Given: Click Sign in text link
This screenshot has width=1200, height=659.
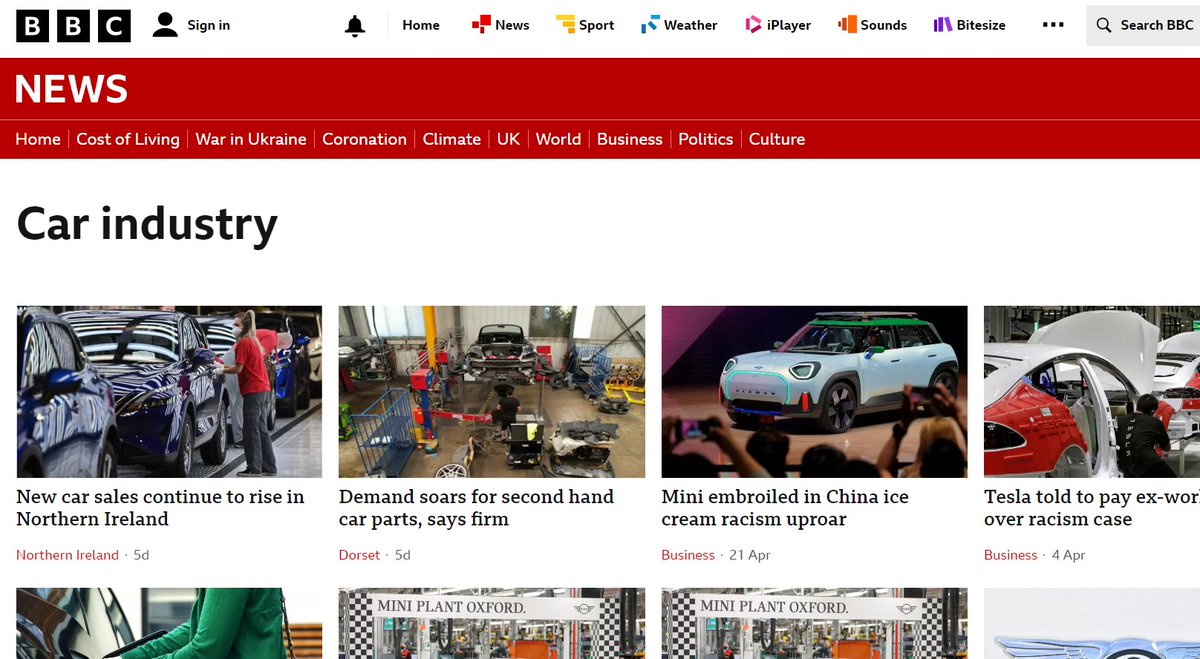Looking at the screenshot, I should pyautogui.click(x=209, y=25).
